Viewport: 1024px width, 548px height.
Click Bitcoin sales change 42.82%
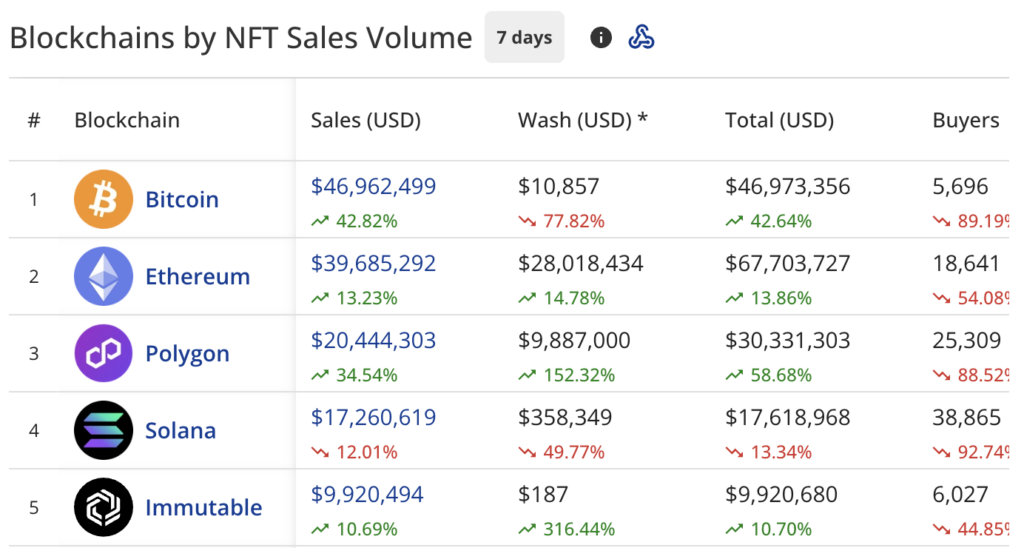click(x=355, y=221)
